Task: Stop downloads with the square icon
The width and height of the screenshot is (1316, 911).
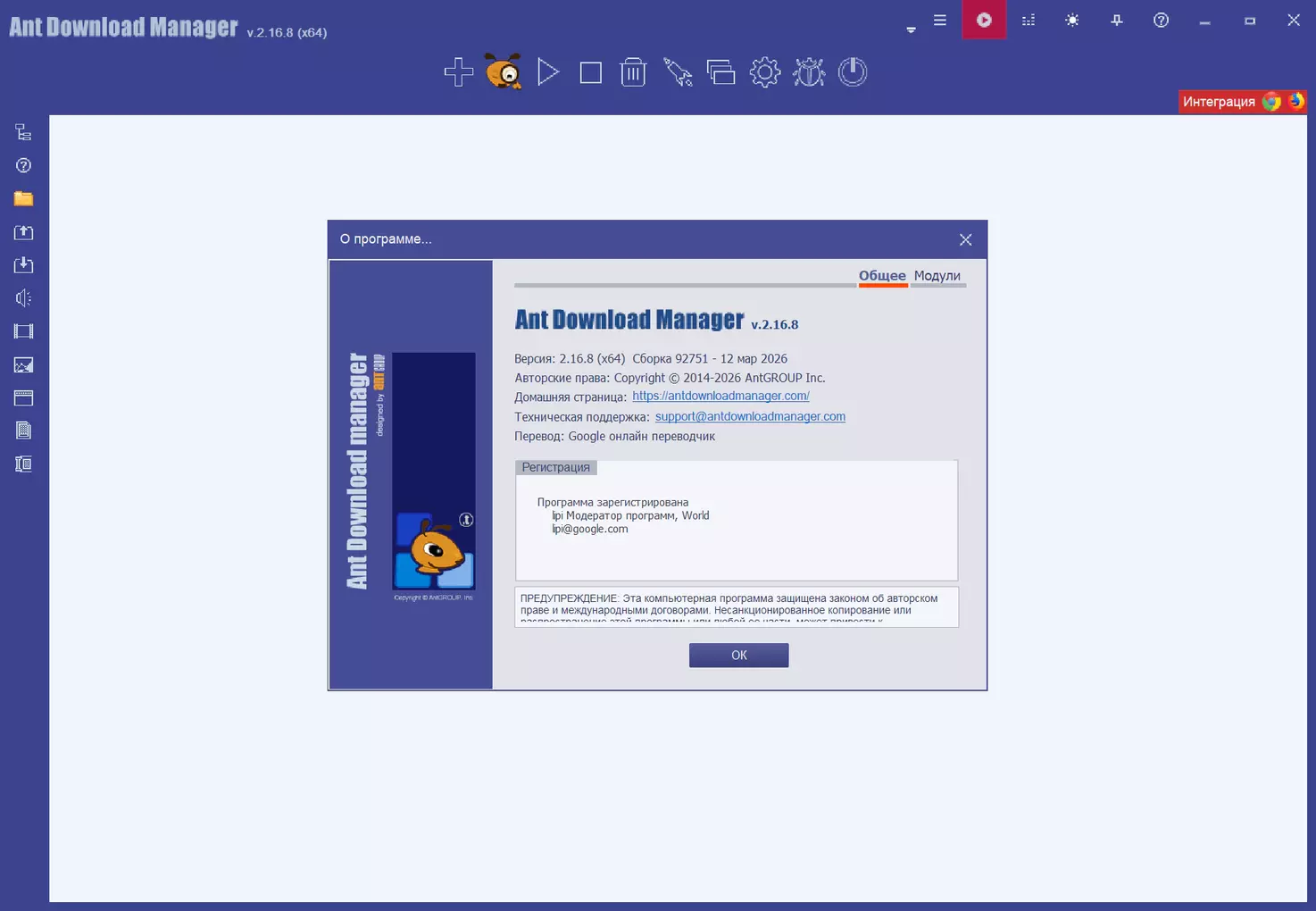Action: (x=590, y=72)
